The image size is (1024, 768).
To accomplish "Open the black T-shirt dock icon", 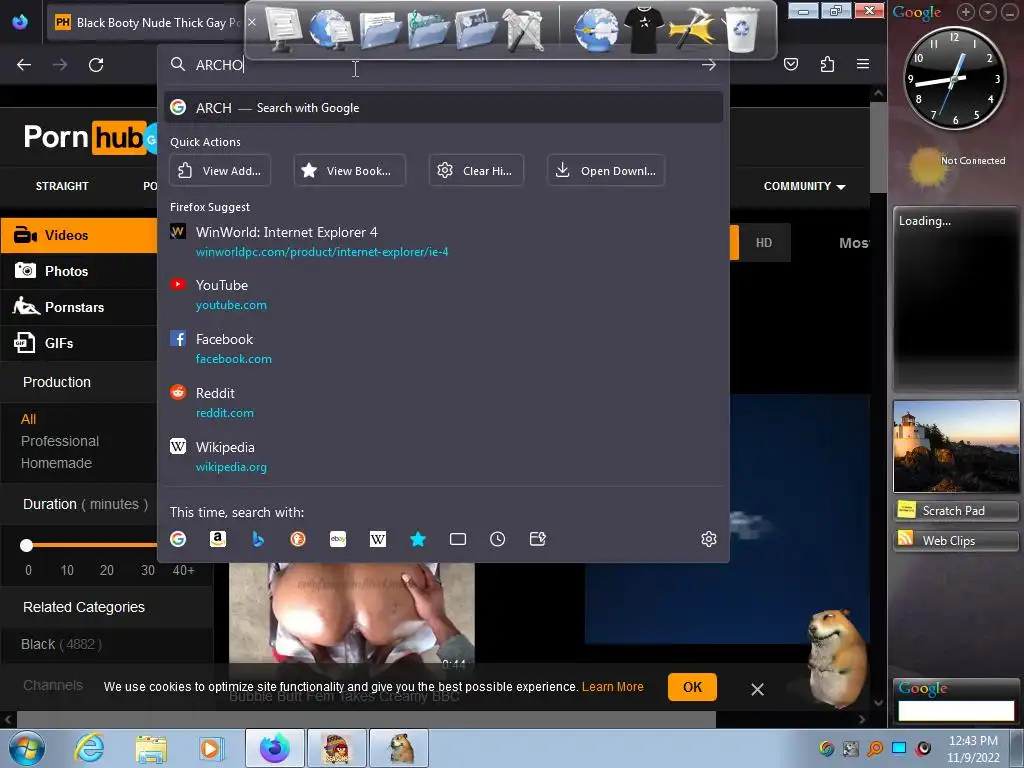I will 644,29.
